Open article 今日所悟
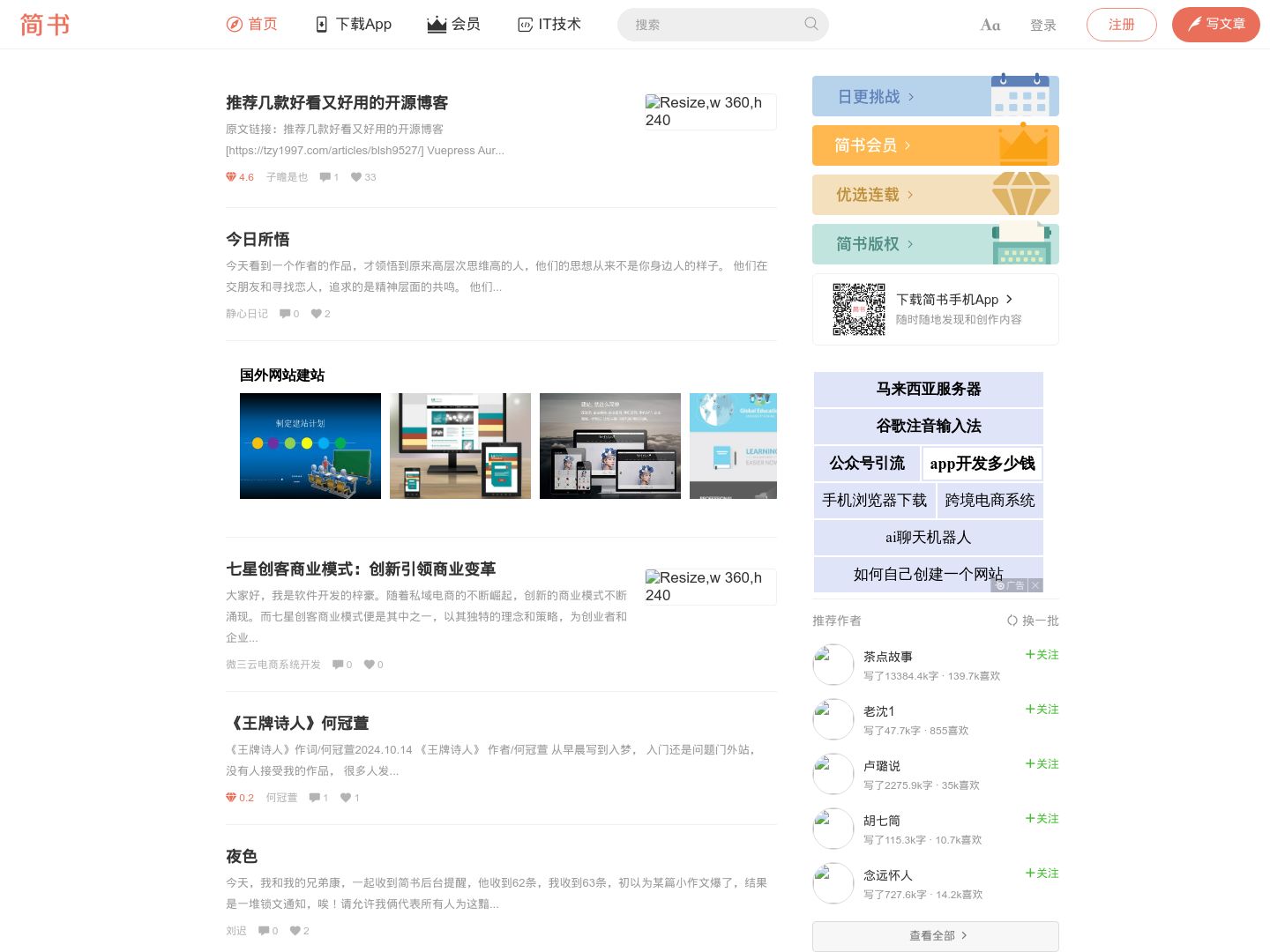The height and width of the screenshot is (952, 1270). click(x=258, y=240)
